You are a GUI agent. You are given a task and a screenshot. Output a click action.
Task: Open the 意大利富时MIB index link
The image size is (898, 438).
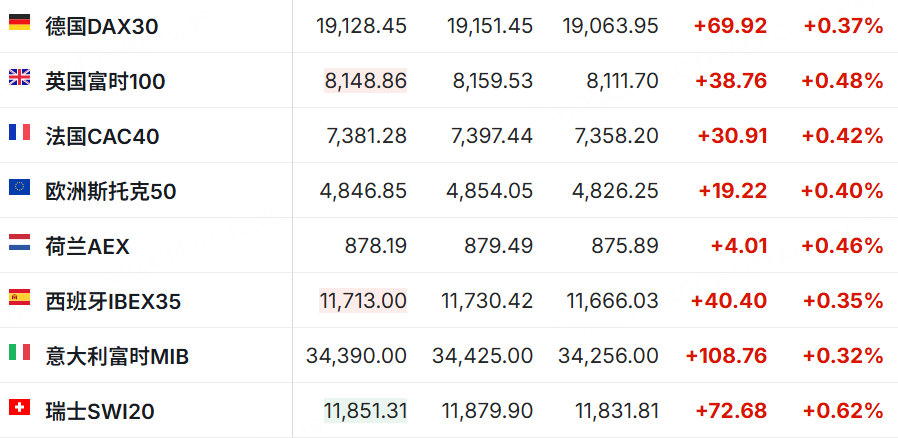[117, 356]
